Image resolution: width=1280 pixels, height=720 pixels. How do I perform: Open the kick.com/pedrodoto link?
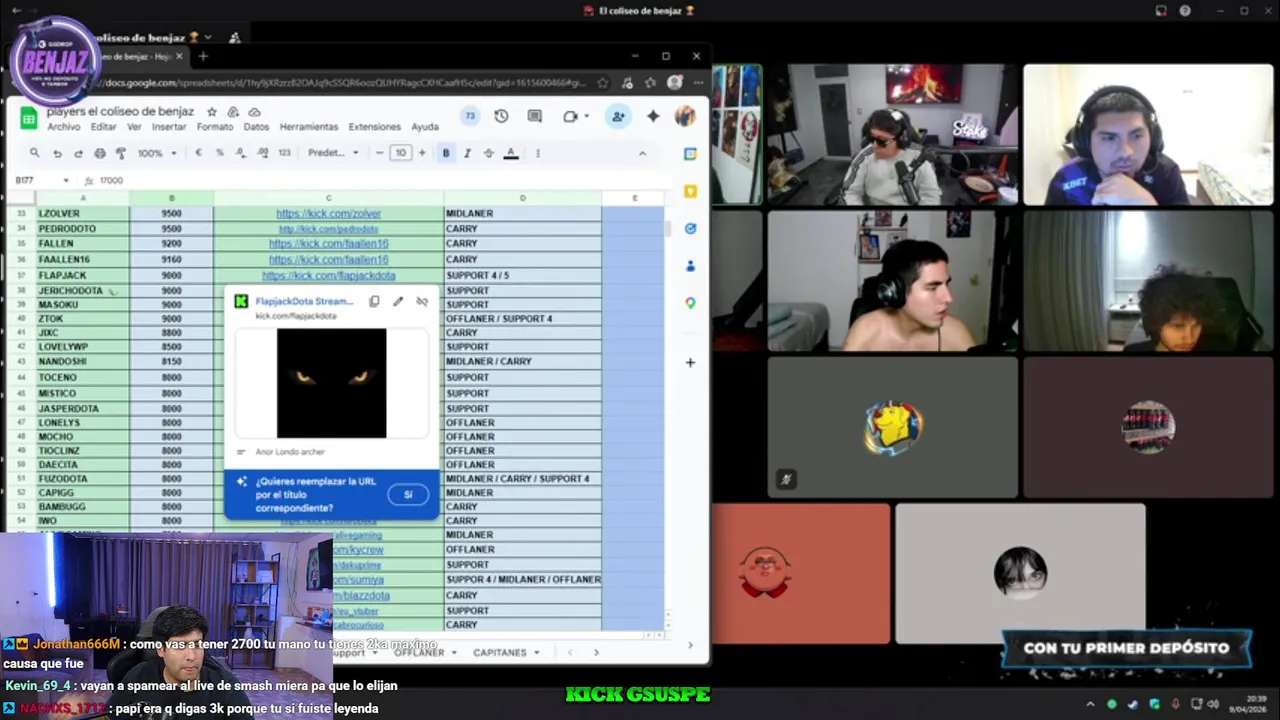click(x=328, y=229)
